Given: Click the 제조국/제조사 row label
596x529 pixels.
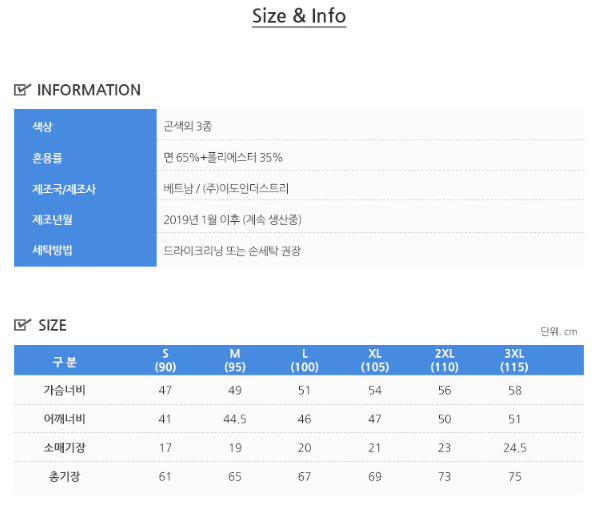Looking at the screenshot, I should click(64, 189).
